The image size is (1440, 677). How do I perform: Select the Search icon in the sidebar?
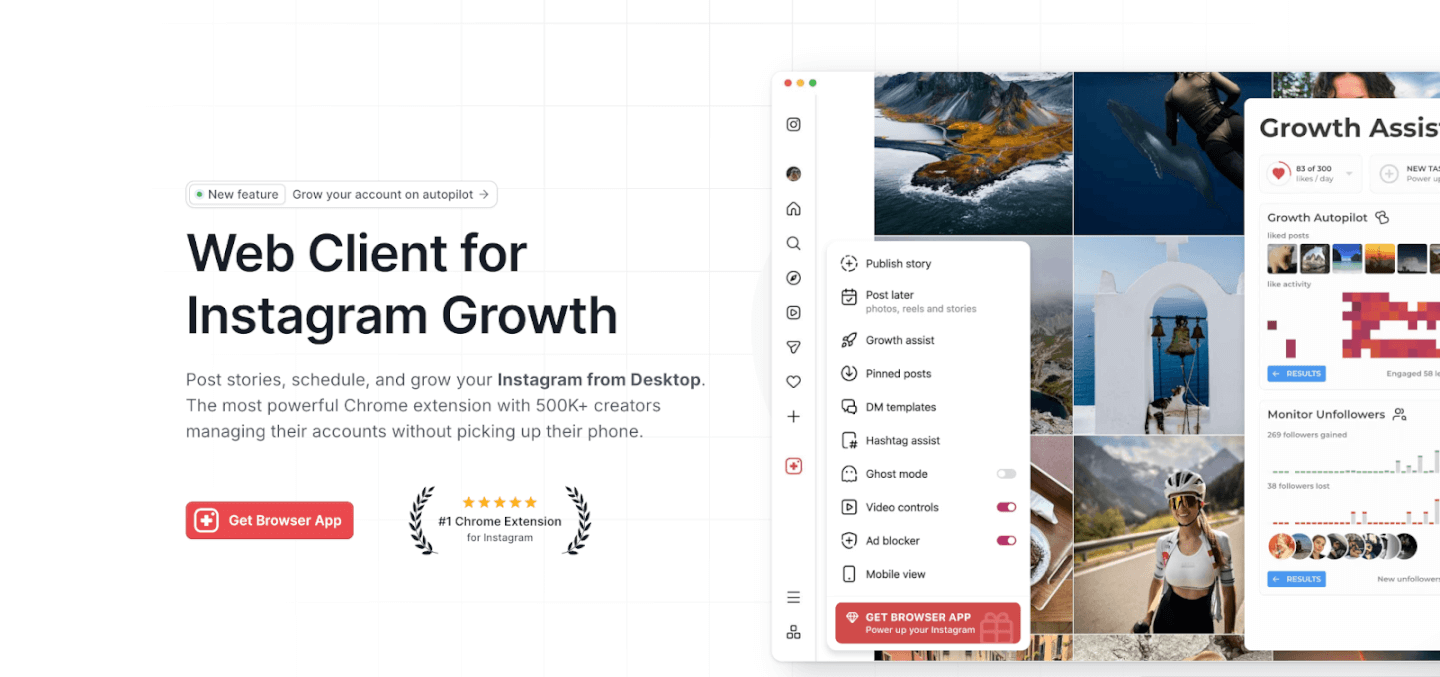793,242
